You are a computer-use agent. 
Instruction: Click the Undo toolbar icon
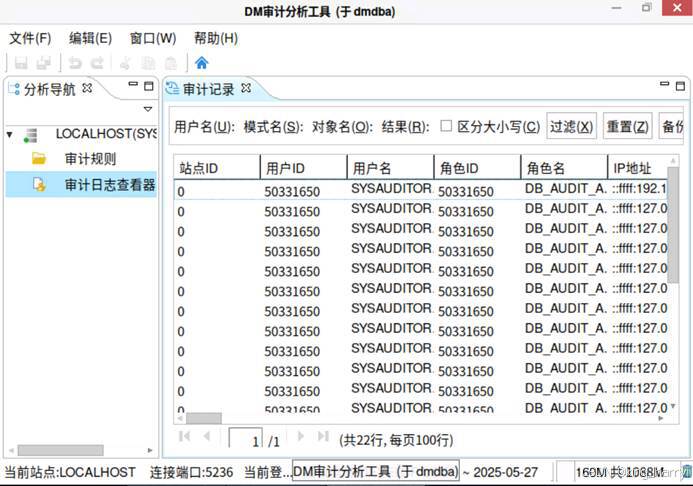click(x=75, y=63)
